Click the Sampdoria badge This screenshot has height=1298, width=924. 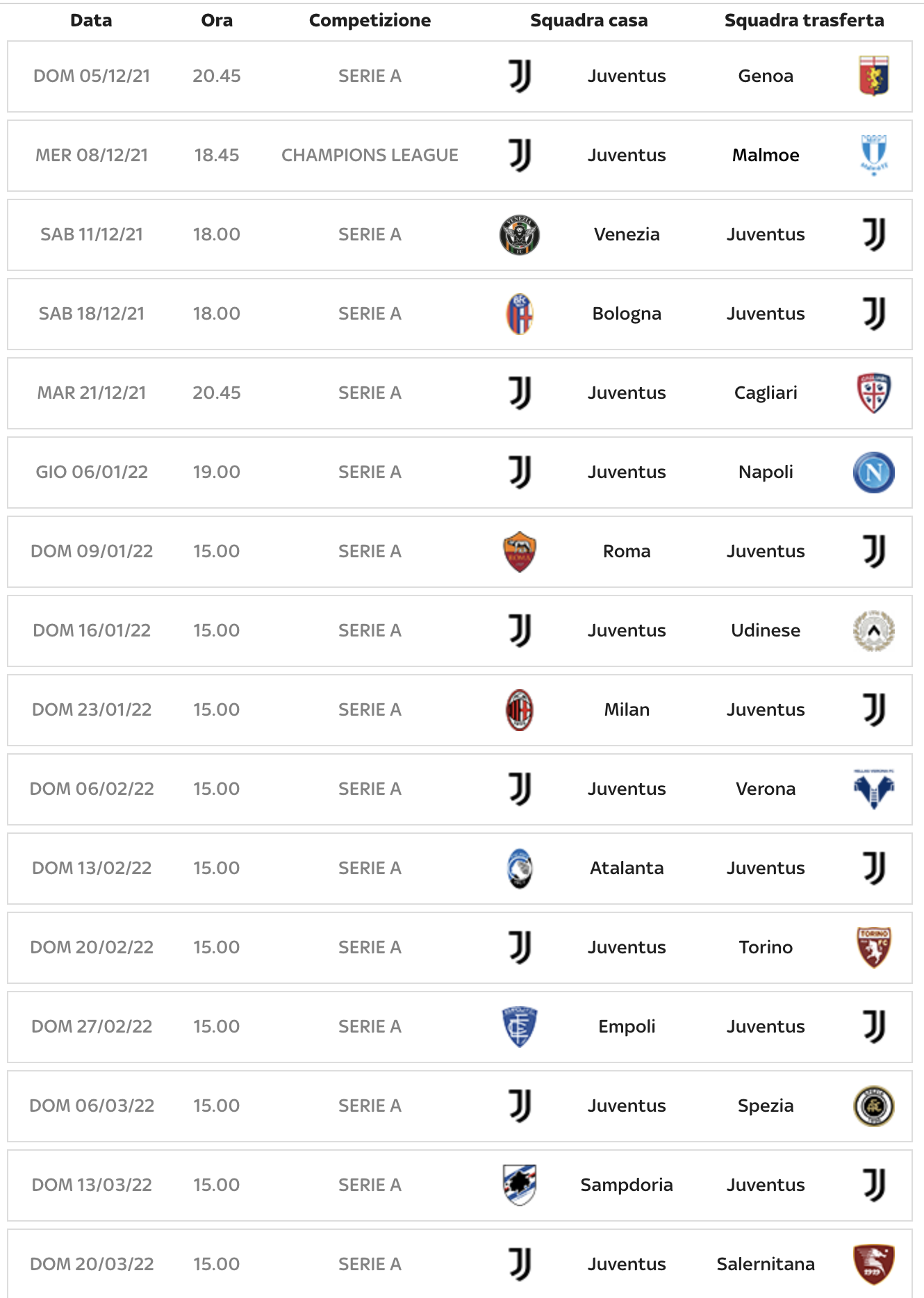coord(520,1185)
